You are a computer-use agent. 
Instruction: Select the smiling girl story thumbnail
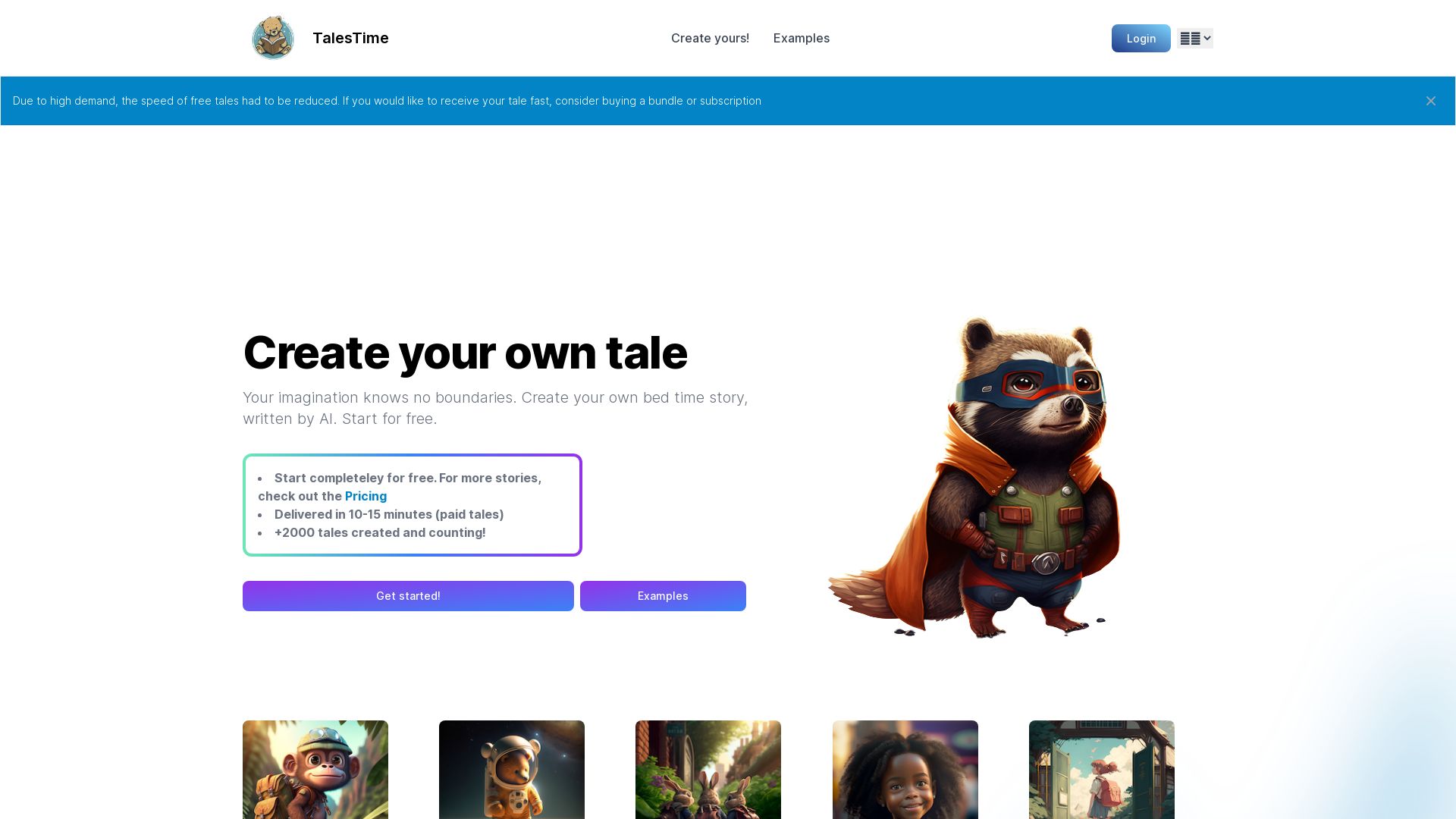tap(905, 770)
